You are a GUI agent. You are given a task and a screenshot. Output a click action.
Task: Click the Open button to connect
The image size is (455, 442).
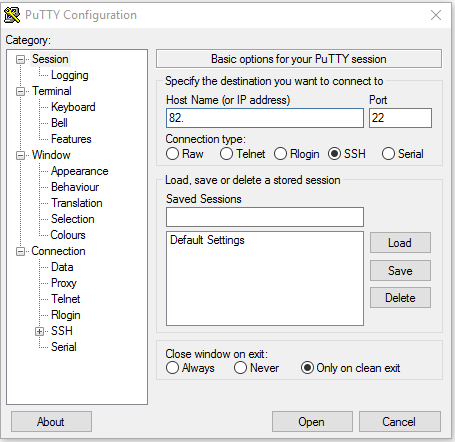tap(312, 422)
